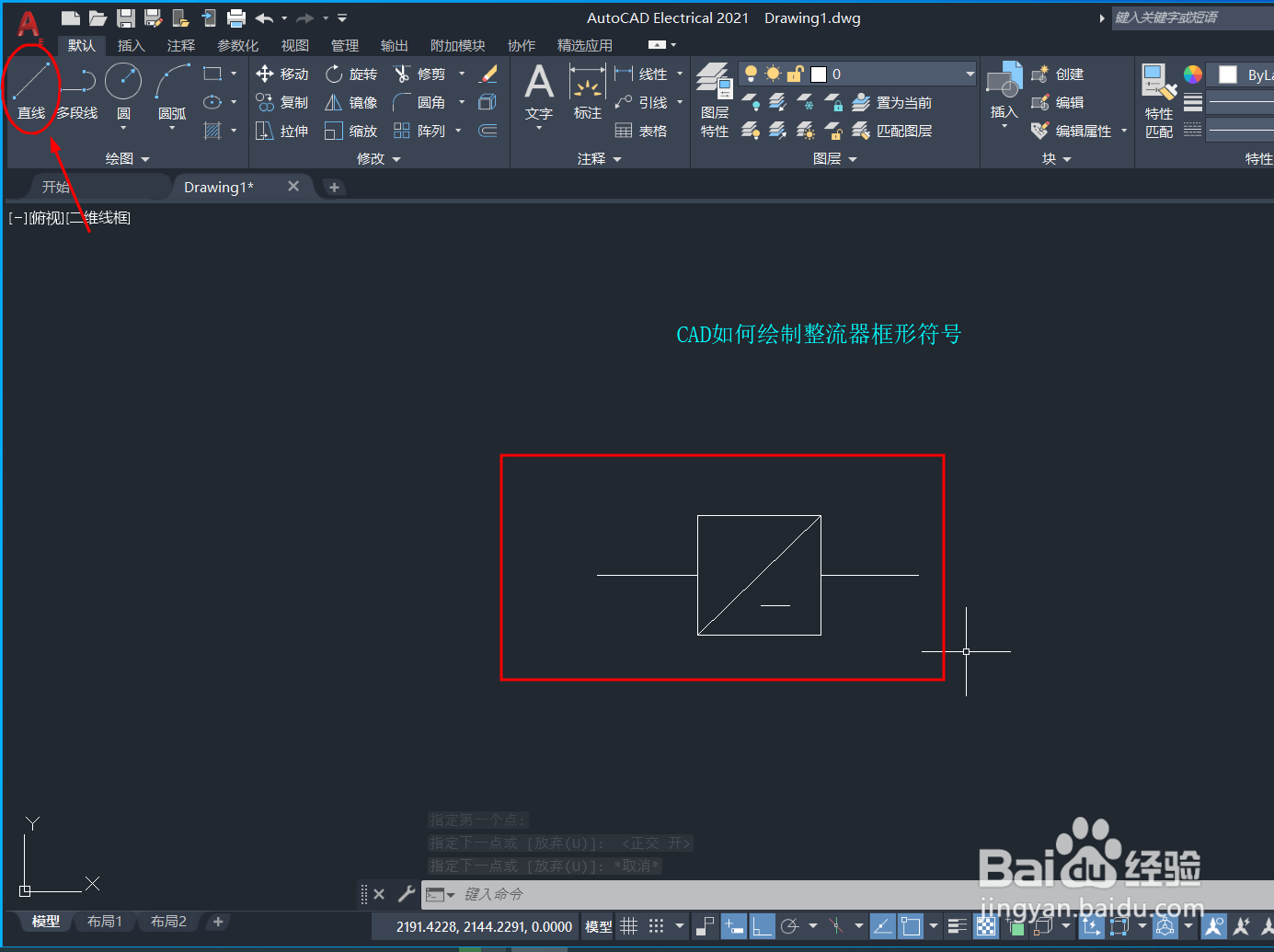
Task: Click the 拉伸 (Stretch) tool
Action: (281, 131)
